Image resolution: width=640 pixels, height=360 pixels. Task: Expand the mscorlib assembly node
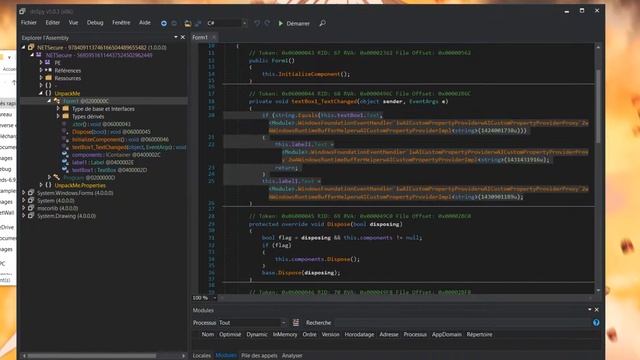coord(24,208)
